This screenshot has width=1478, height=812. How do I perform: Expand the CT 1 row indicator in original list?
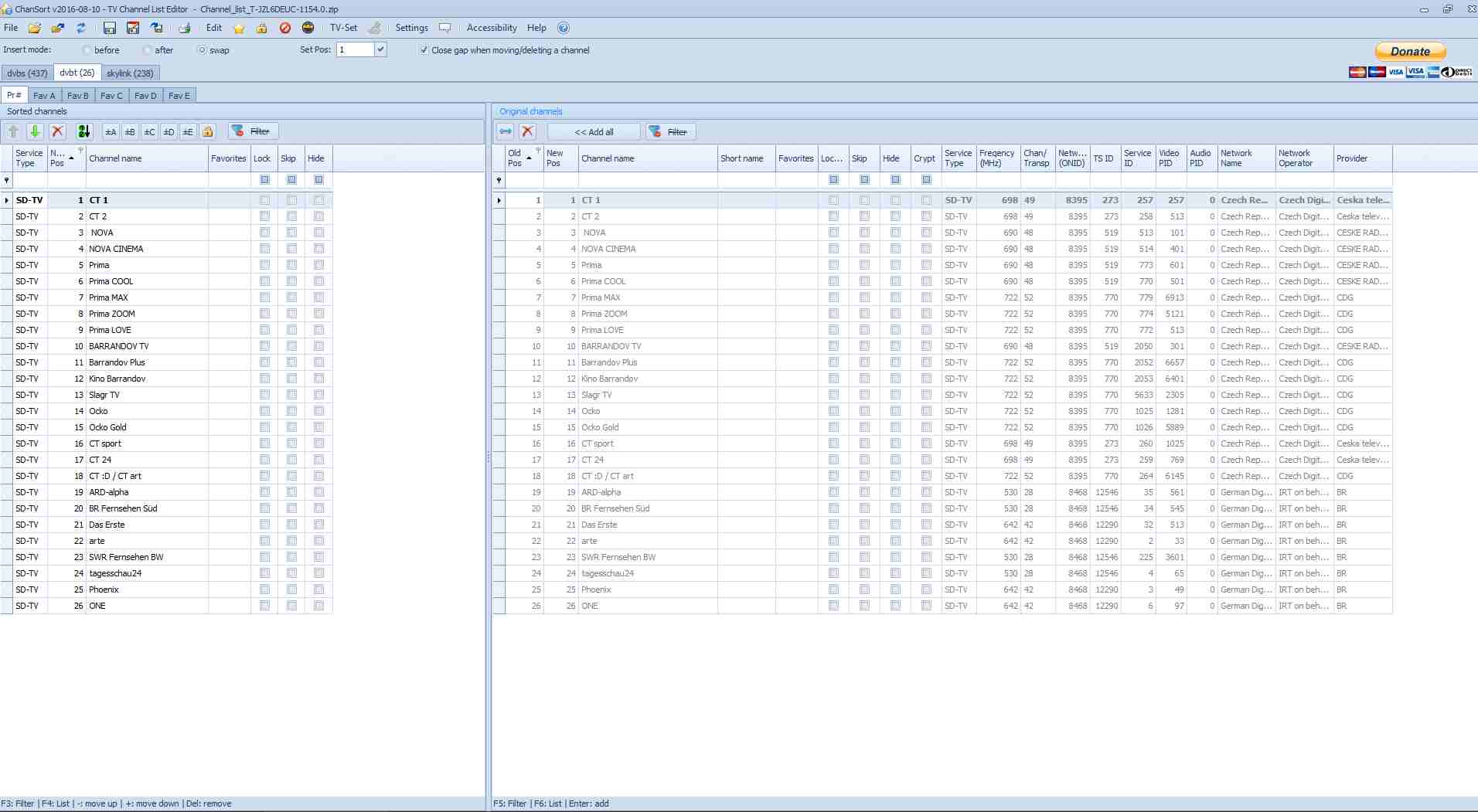(x=499, y=200)
